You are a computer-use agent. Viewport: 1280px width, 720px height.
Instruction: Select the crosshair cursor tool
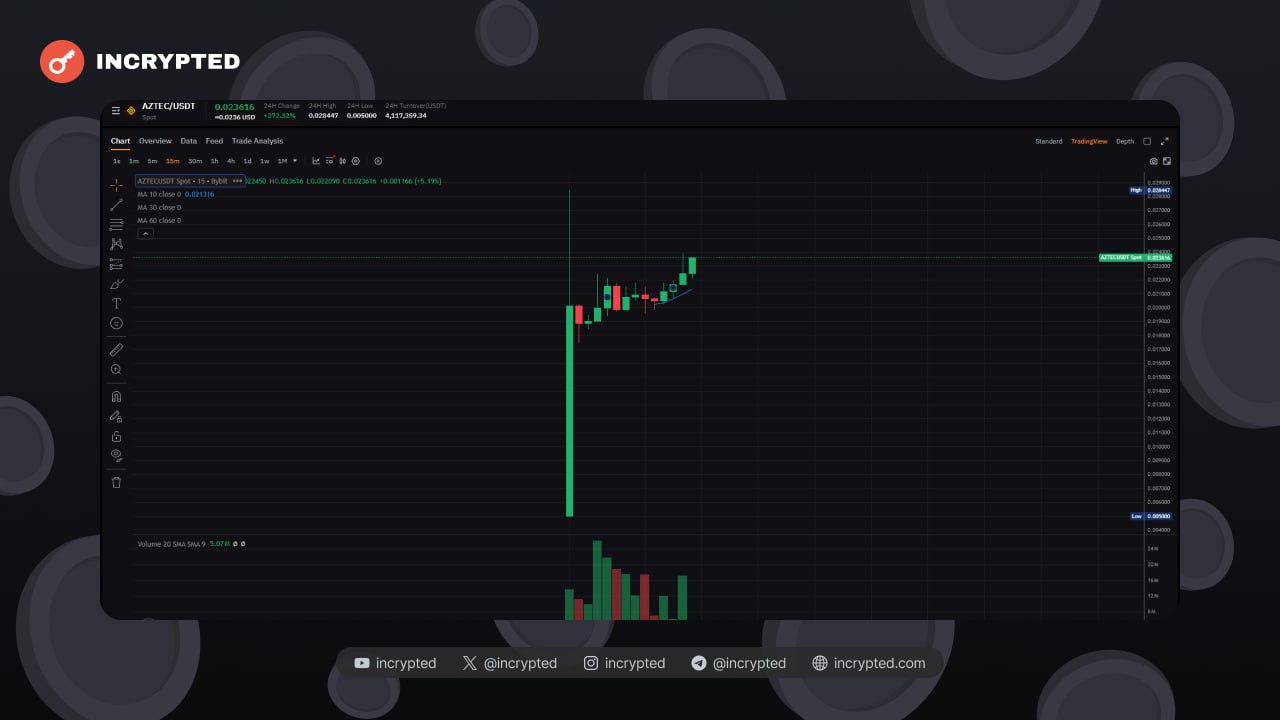point(116,185)
